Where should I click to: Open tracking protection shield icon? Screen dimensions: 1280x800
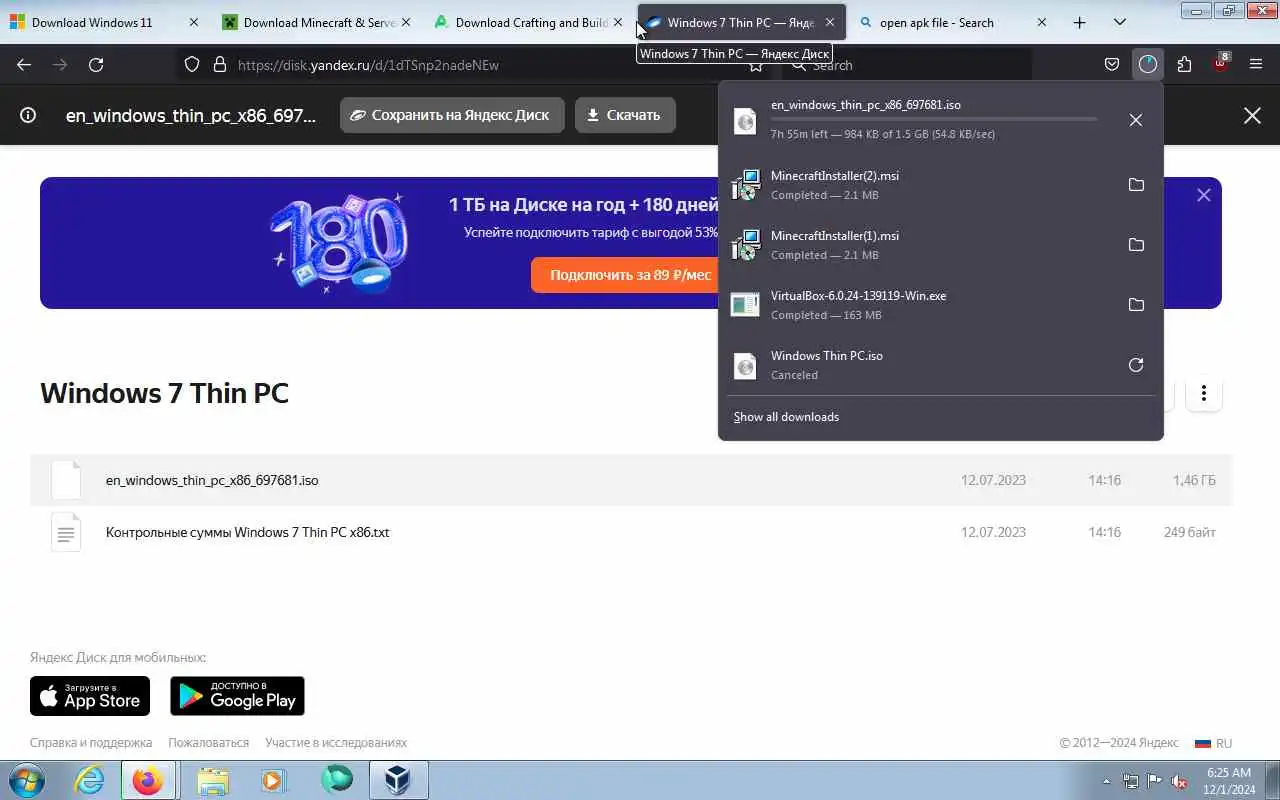coord(192,64)
